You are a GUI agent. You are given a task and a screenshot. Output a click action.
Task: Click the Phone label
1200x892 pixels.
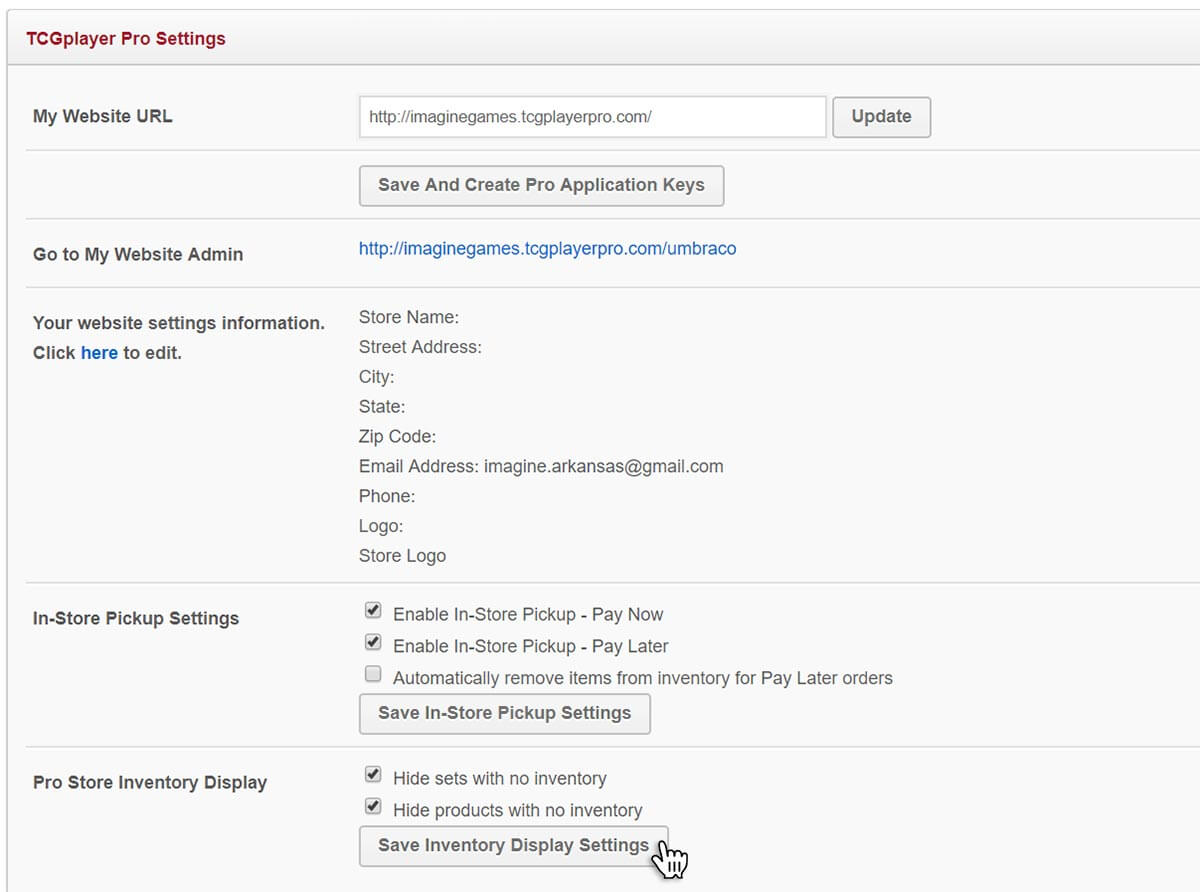point(387,497)
